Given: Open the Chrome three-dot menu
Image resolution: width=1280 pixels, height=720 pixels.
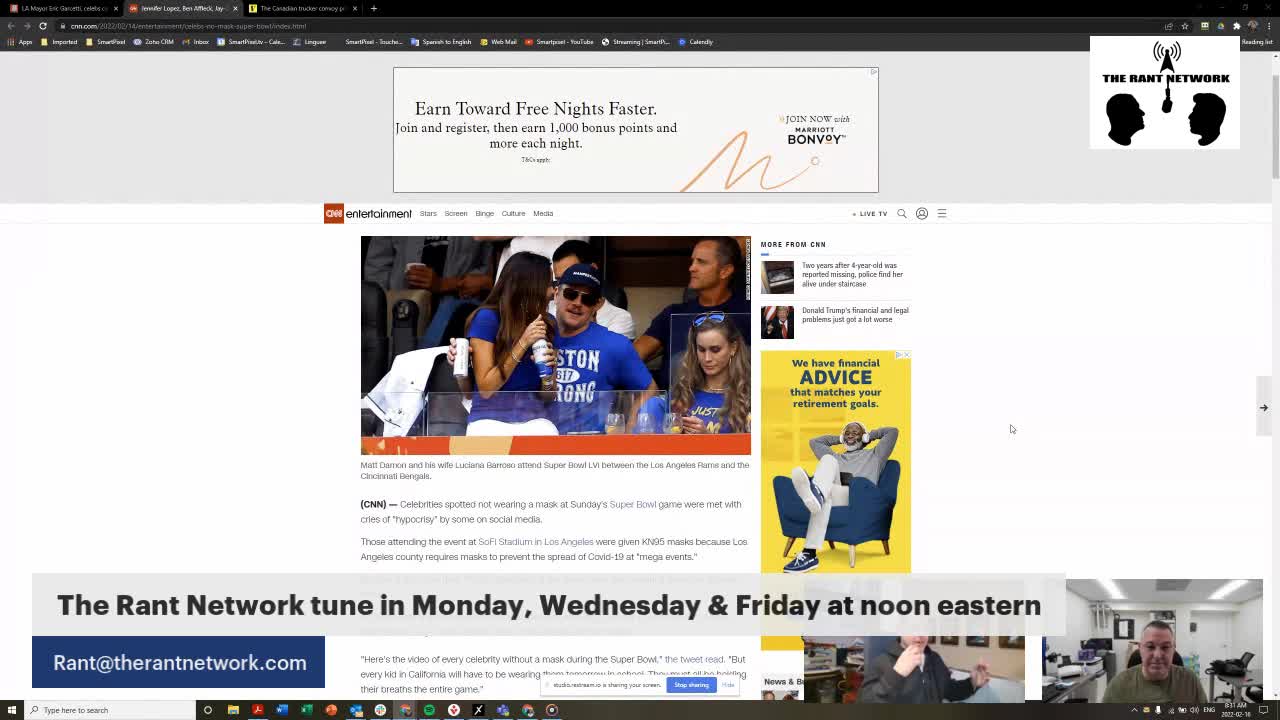Looking at the screenshot, I should coord(1268,26).
